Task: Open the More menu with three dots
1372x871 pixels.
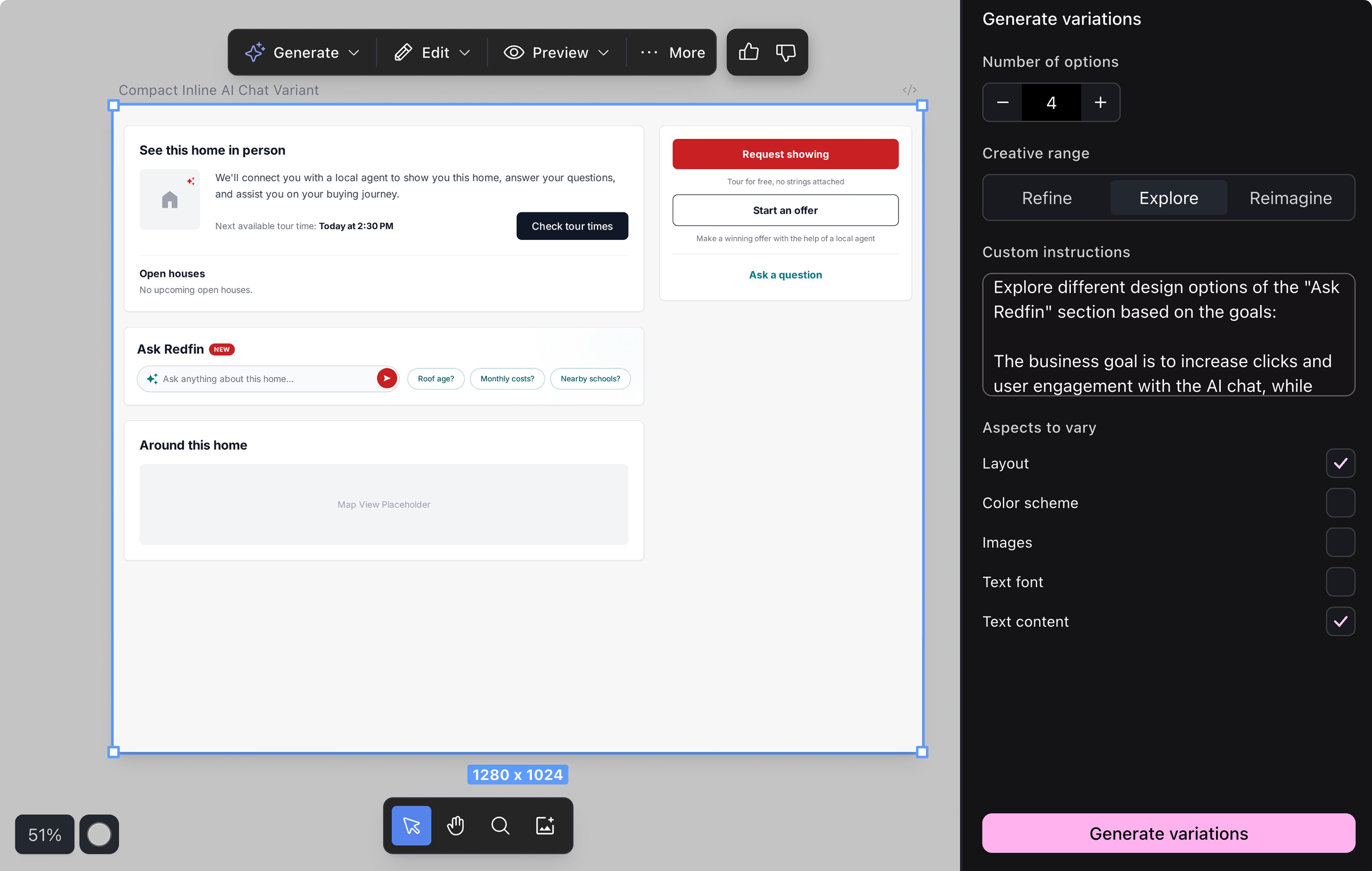Action: point(672,52)
